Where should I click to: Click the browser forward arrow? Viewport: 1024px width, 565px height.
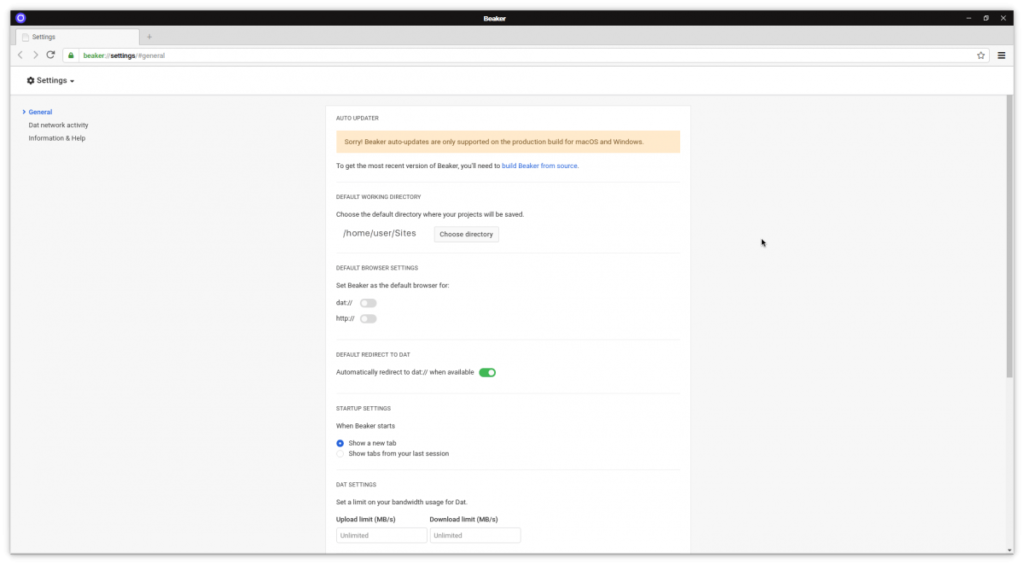(35, 56)
